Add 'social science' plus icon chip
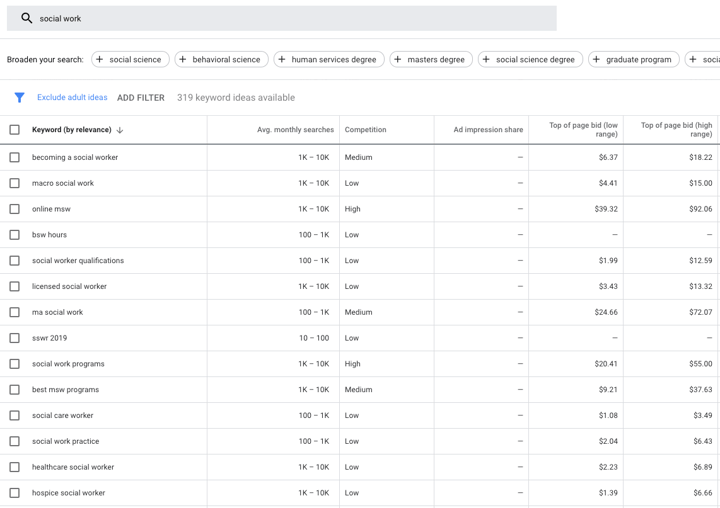The height and width of the screenshot is (508, 720). (x=100, y=59)
